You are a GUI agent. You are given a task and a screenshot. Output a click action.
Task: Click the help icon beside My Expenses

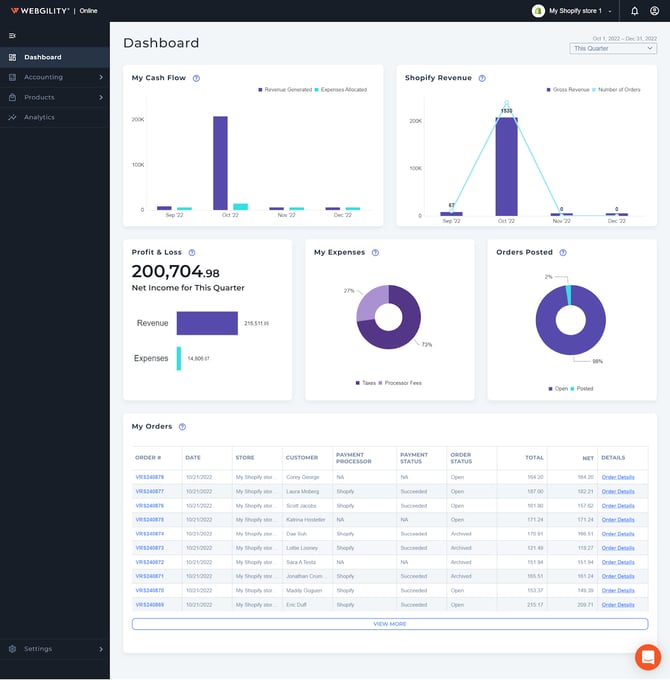[x=375, y=253]
